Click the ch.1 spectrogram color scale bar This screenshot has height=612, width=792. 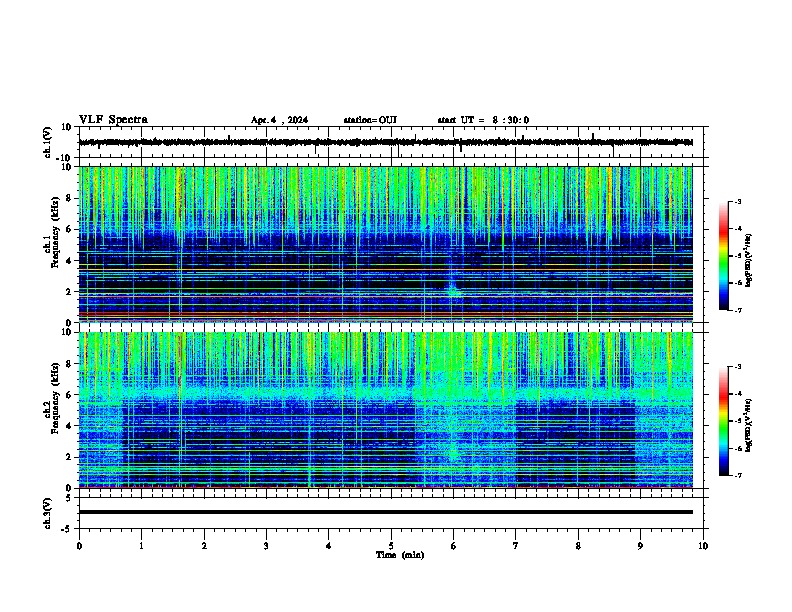(724, 256)
